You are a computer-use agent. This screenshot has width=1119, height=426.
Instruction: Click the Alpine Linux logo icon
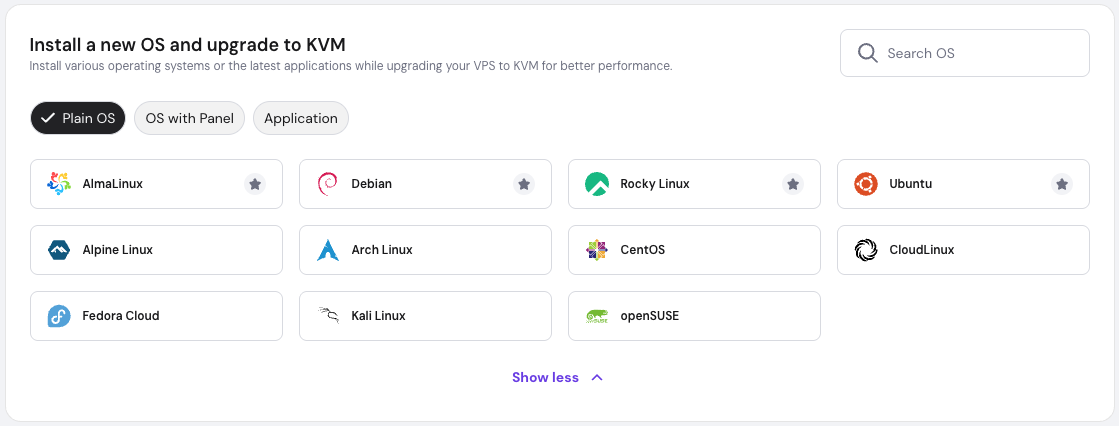59,250
